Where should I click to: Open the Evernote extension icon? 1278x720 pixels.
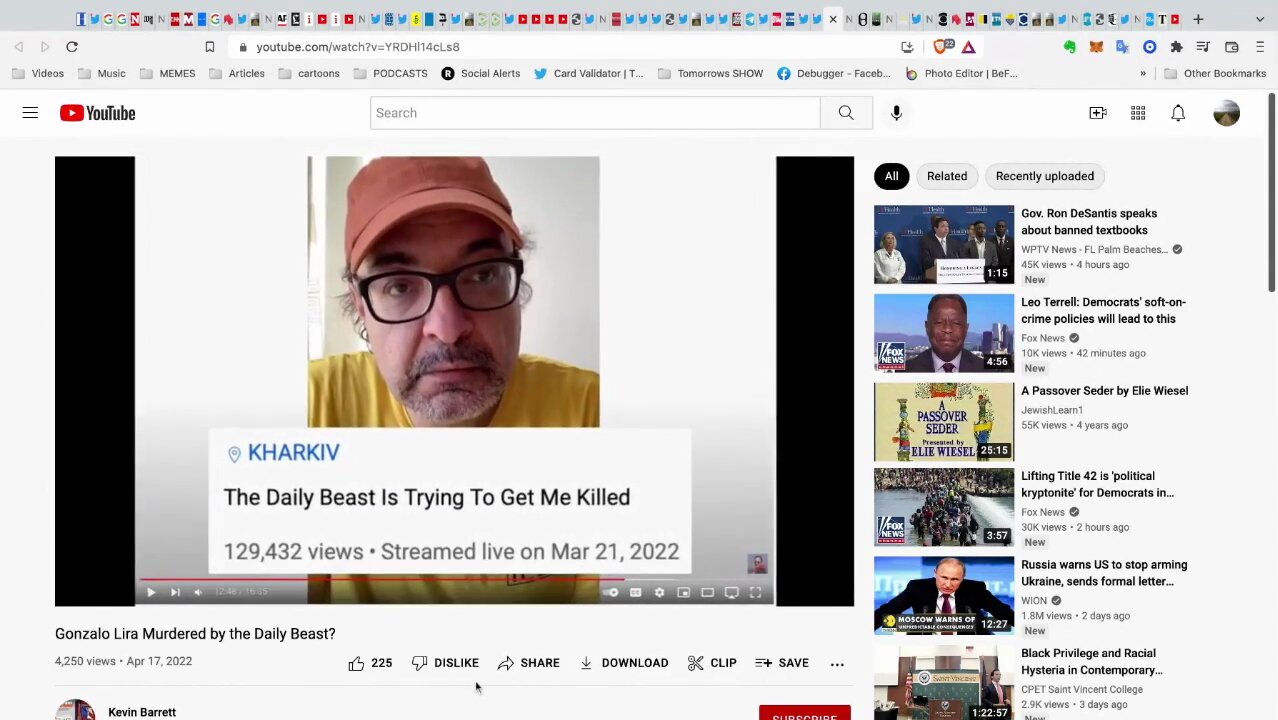pyautogui.click(x=1070, y=47)
